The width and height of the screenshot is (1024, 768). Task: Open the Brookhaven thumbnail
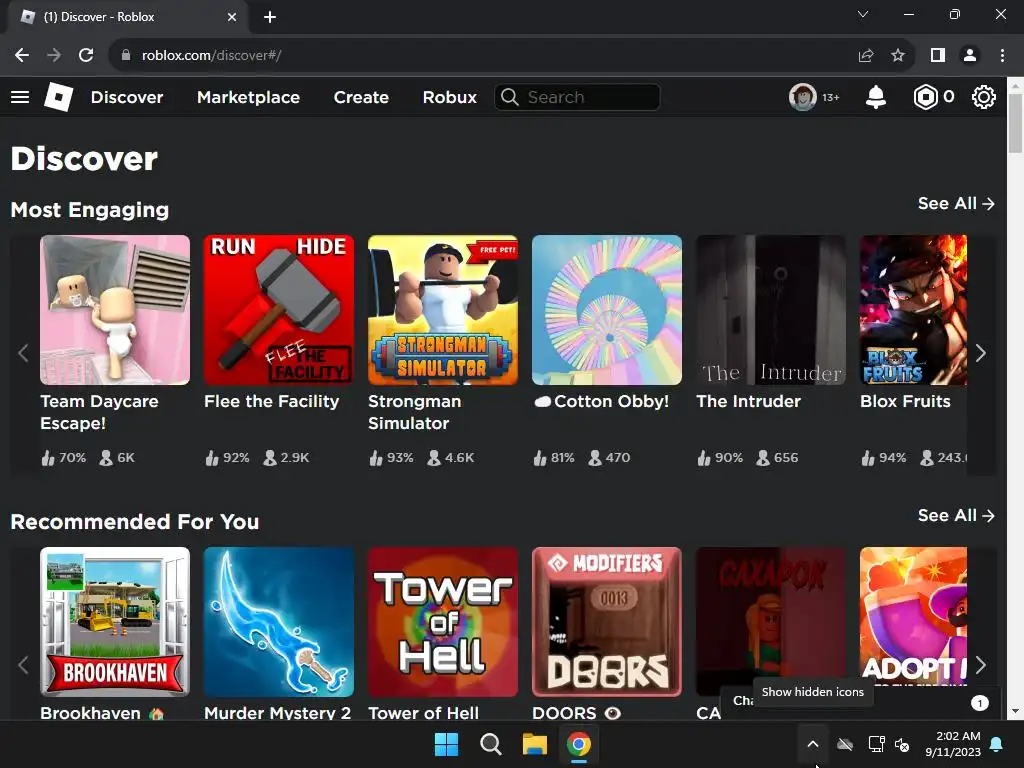(x=115, y=622)
